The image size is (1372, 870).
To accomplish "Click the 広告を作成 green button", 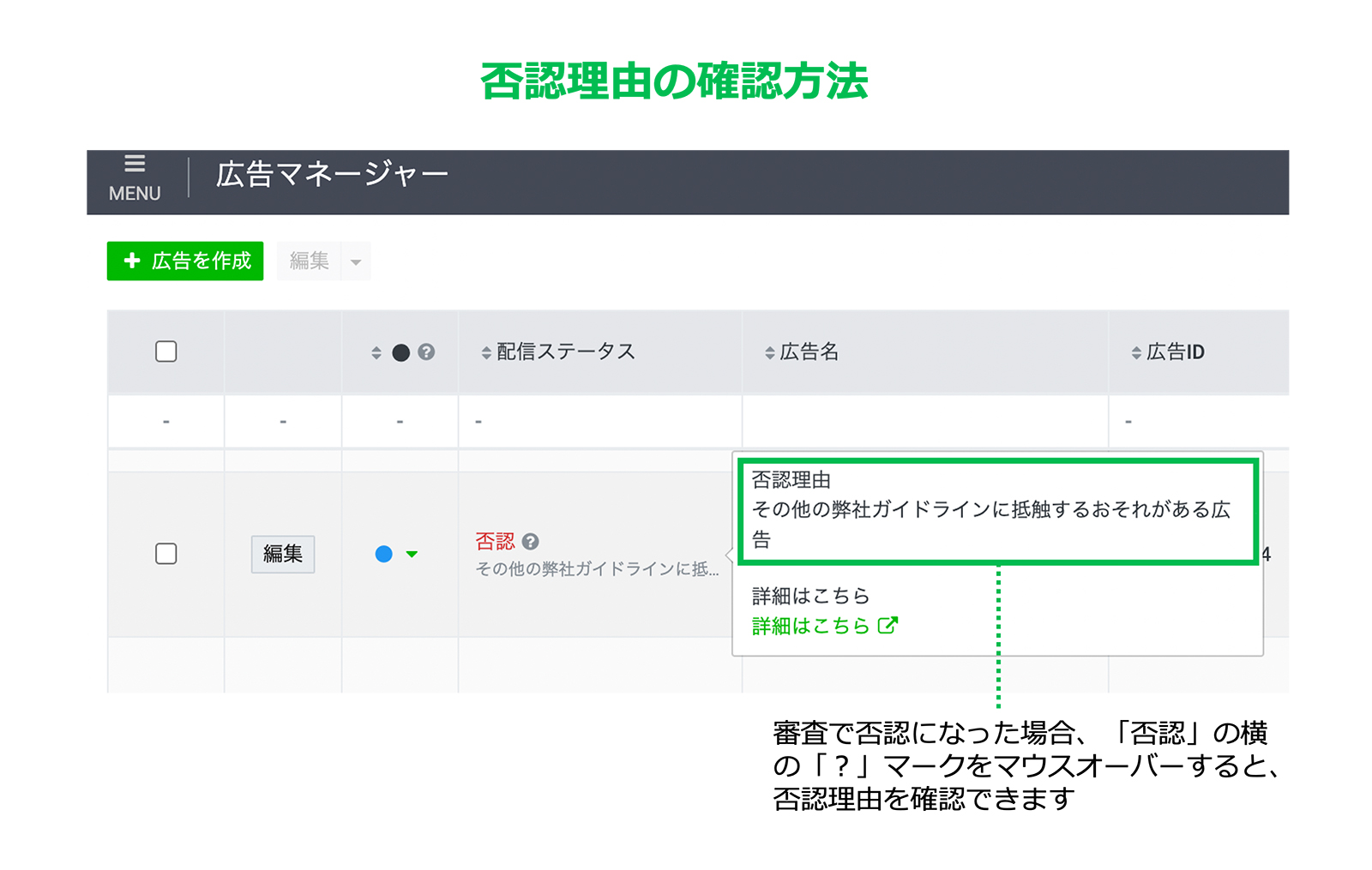I will coord(185,261).
